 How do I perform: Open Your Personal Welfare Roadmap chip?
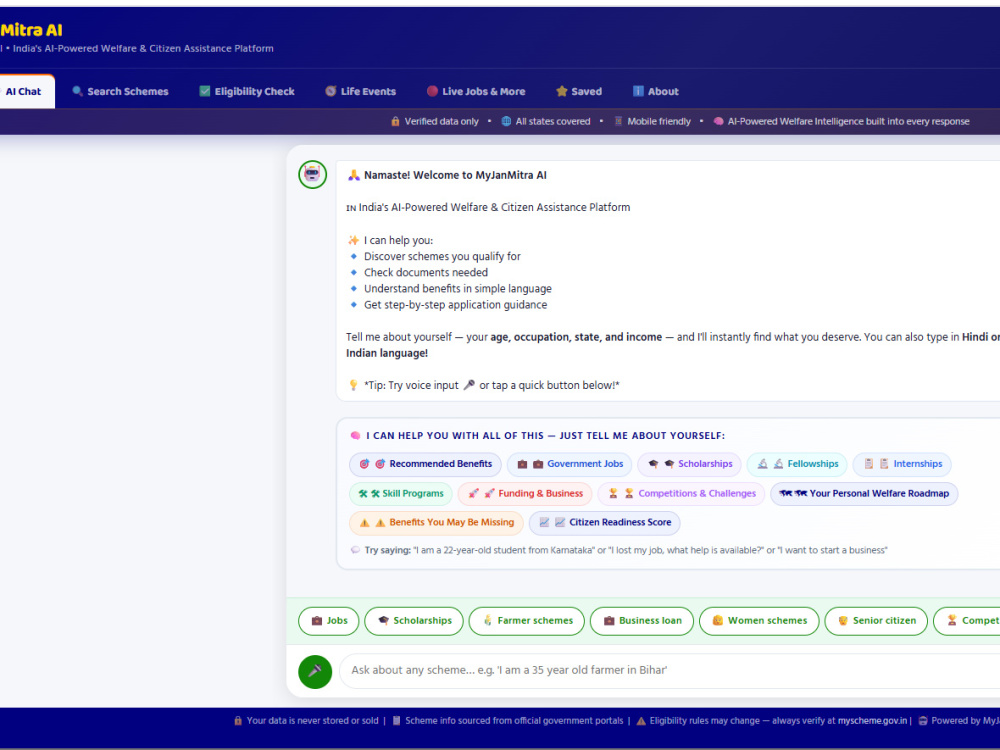(x=864, y=494)
